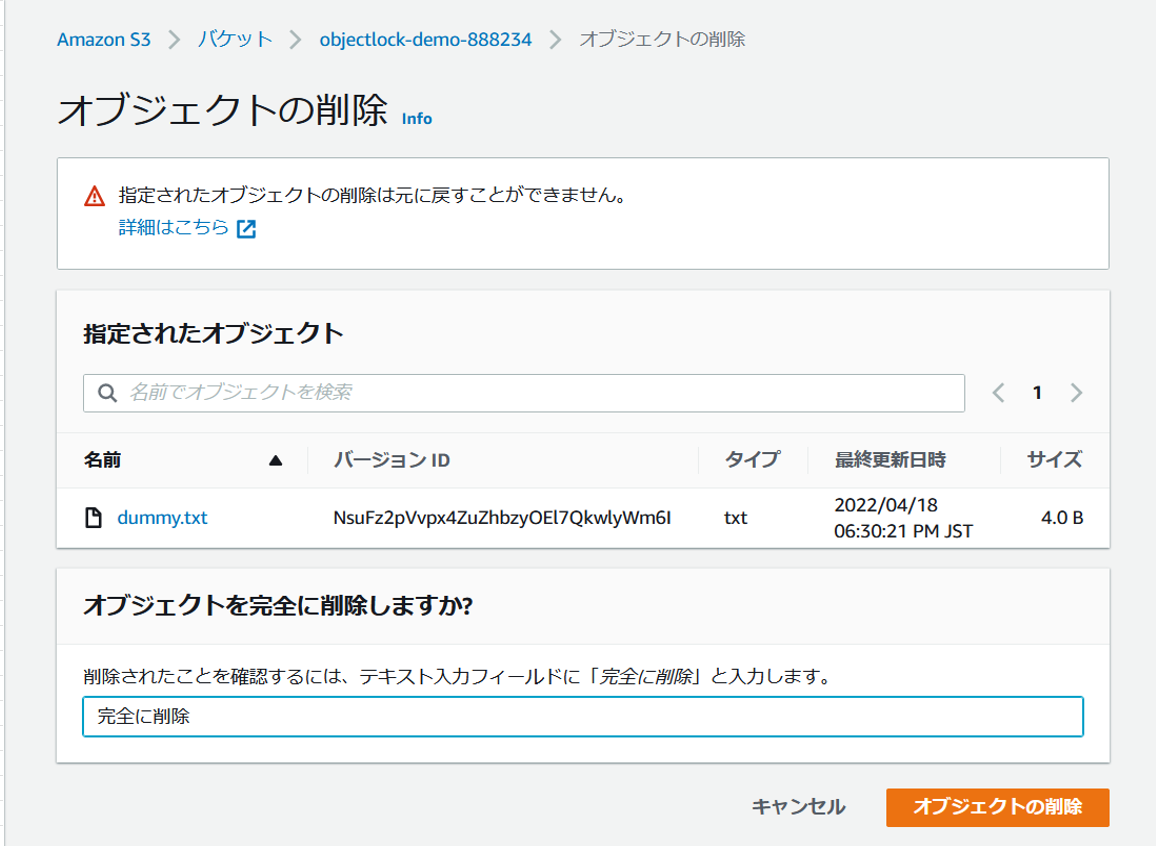Click the orange オブジェクトの削除 button
Screen dimensions: 1156x846
tap(997, 807)
